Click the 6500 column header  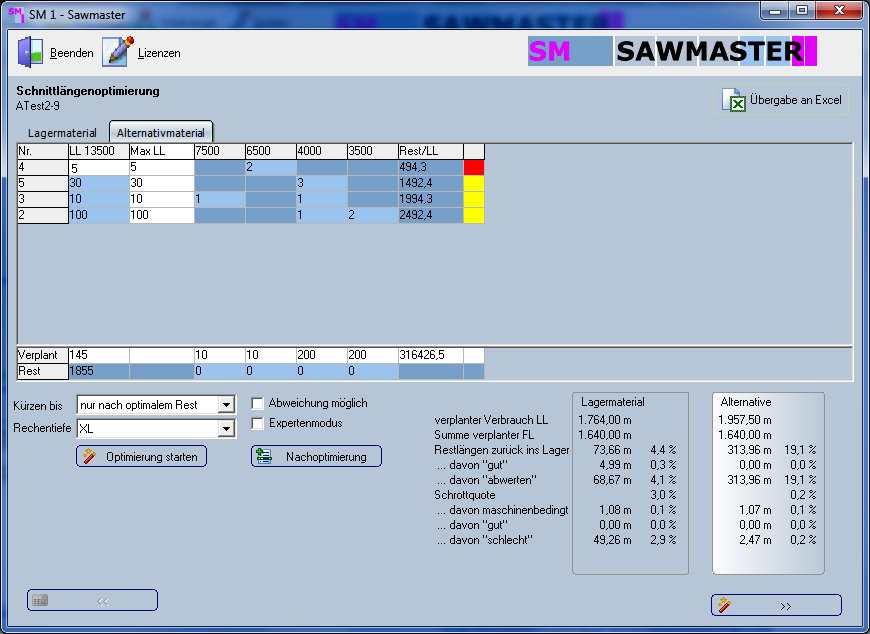point(271,151)
